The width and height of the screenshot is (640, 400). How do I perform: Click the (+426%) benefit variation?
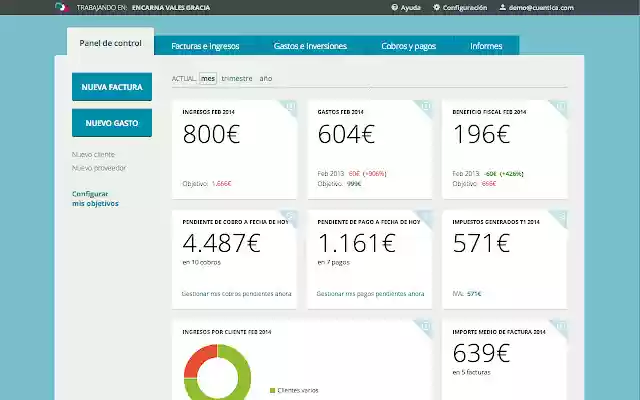[x=511, y=173]
